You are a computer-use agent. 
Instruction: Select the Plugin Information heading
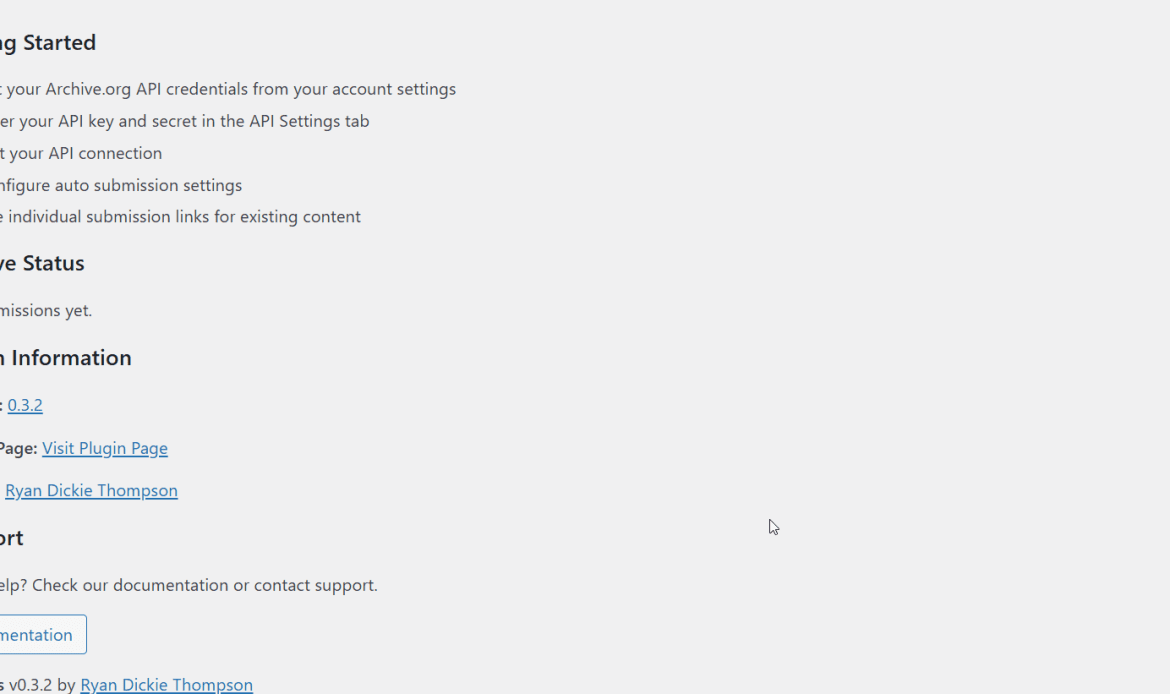[x=66, y=357]
